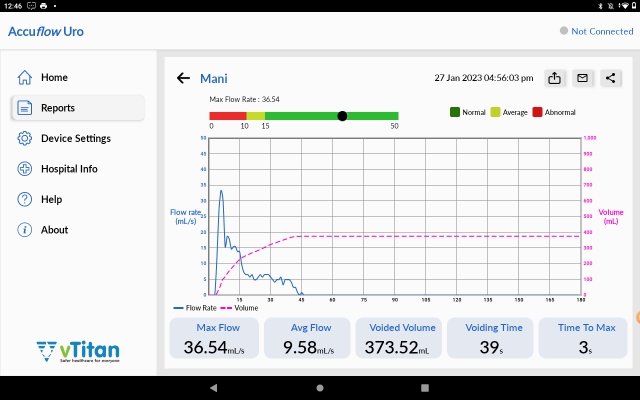640x400 pixels.
Task: Open Device Settings menu label
Action: [x=76, y=138]
